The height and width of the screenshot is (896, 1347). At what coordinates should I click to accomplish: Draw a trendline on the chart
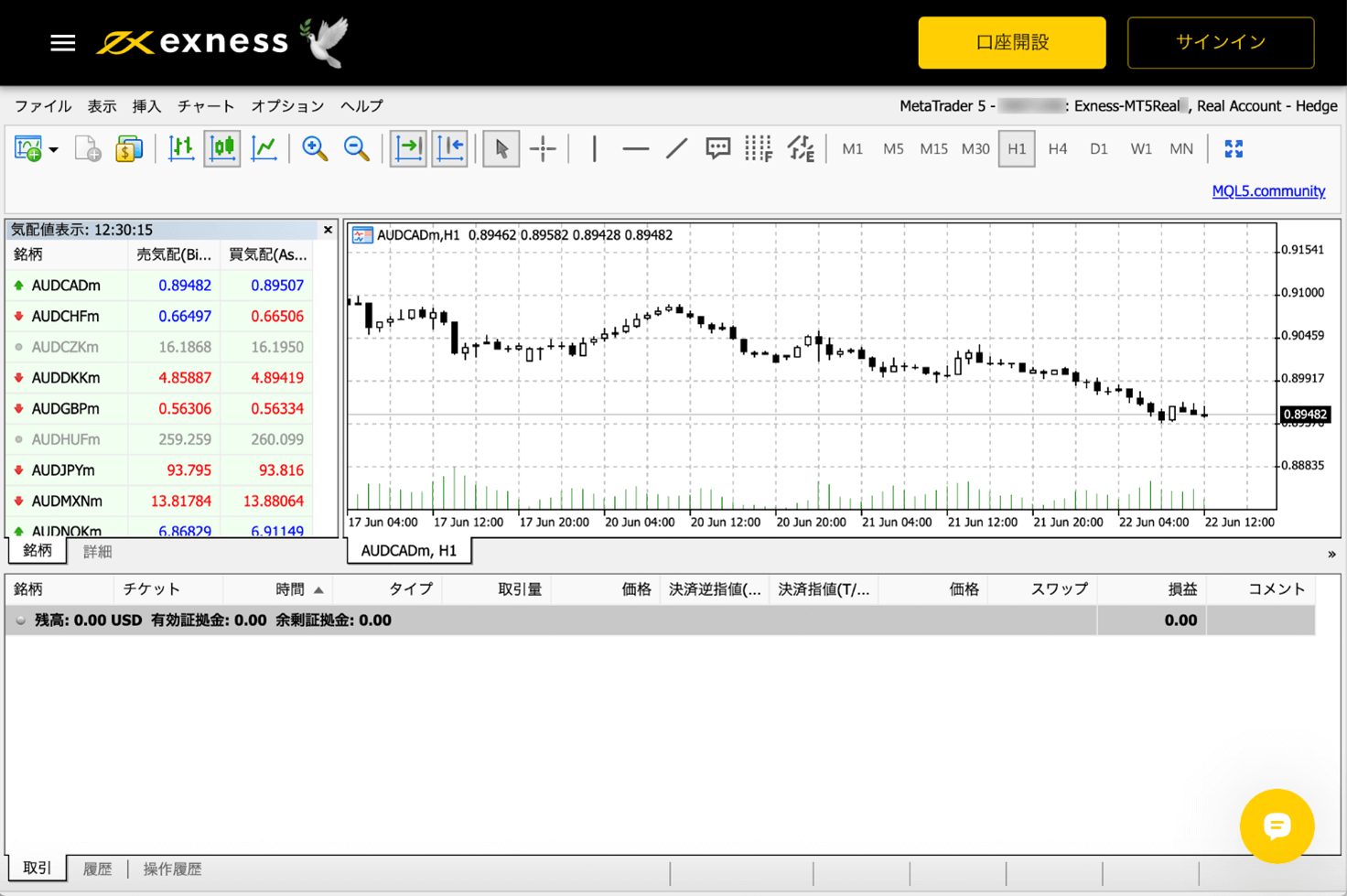pos(675,148)
